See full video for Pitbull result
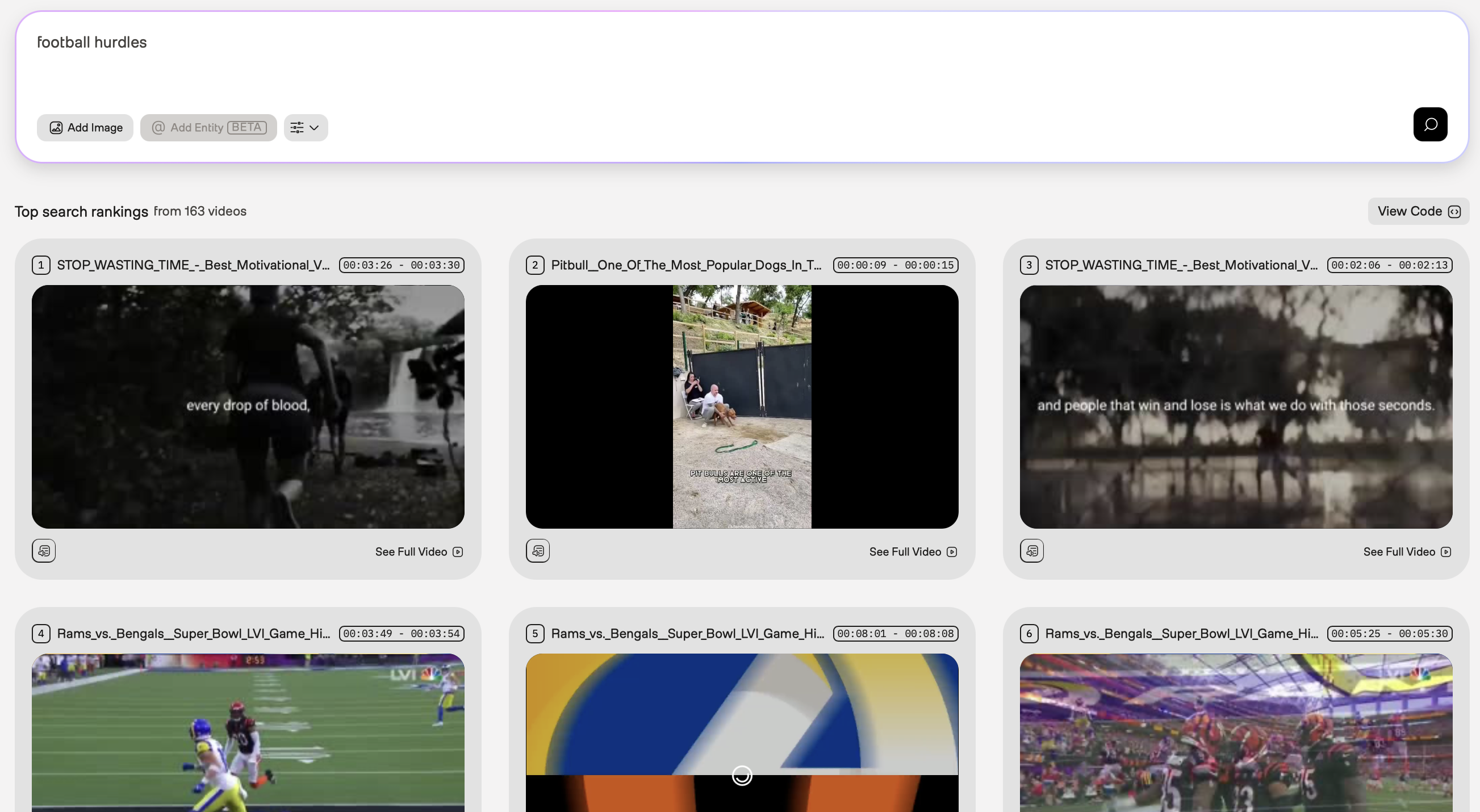 pyautogui.click(x=912, y=552)
